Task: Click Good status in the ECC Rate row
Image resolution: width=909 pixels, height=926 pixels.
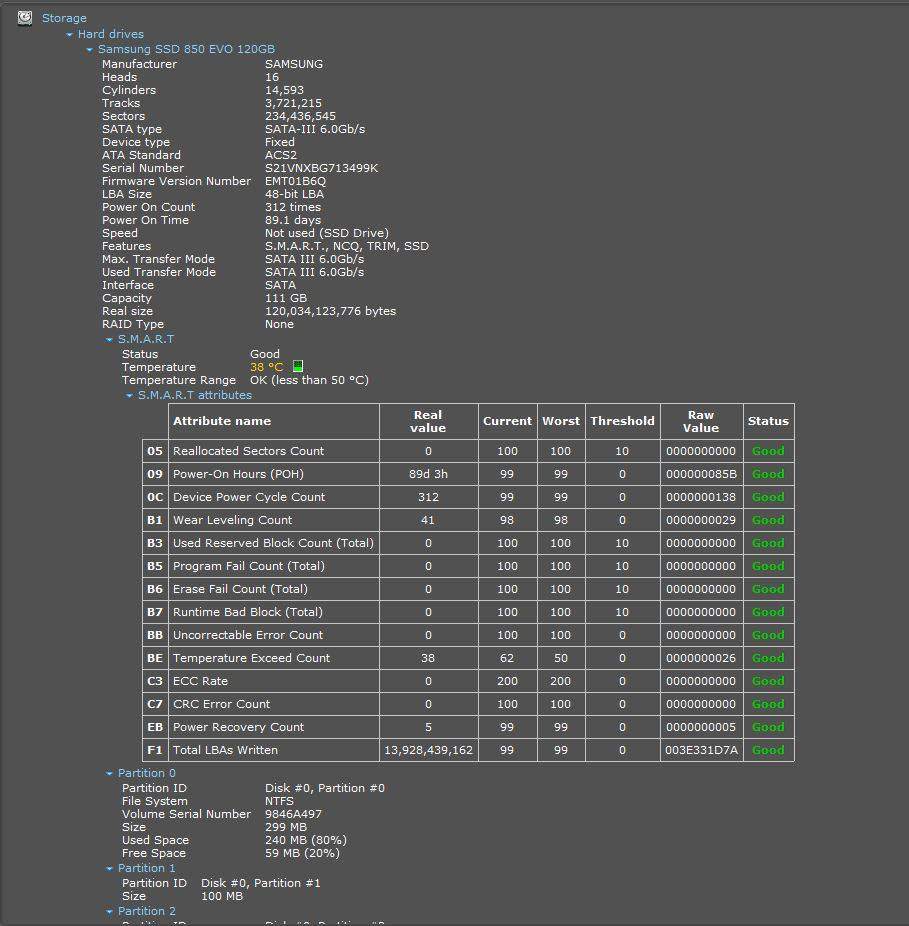Action: (768, 682)
